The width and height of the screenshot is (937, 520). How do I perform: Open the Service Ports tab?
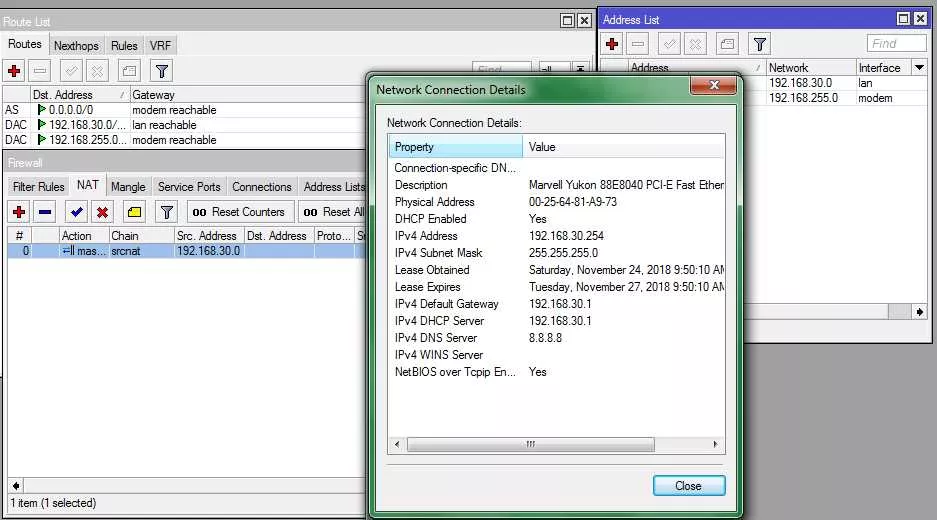(189, 186)
